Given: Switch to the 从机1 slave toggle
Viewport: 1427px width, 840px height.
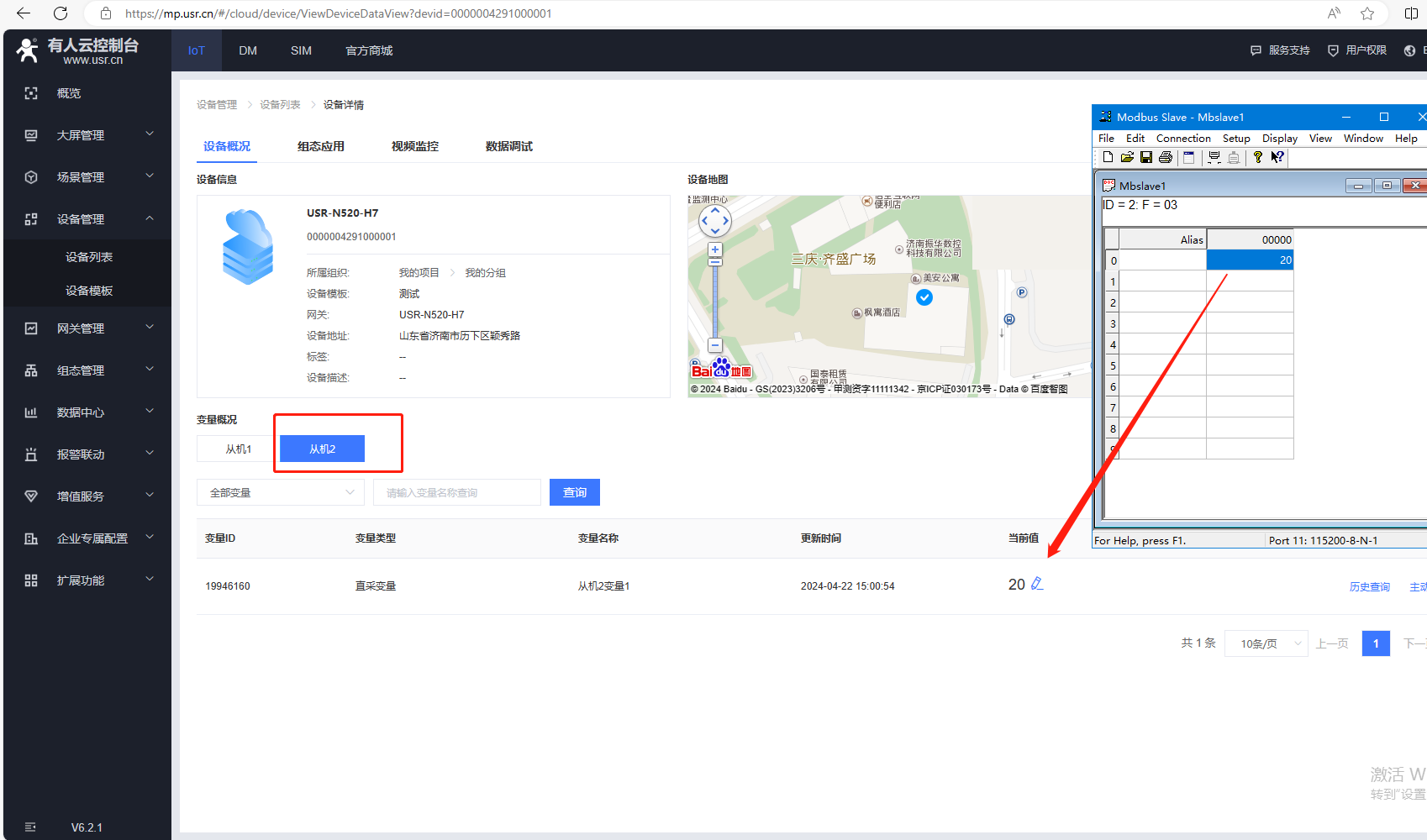Looking at the screenshot, I should pos(238,449).
